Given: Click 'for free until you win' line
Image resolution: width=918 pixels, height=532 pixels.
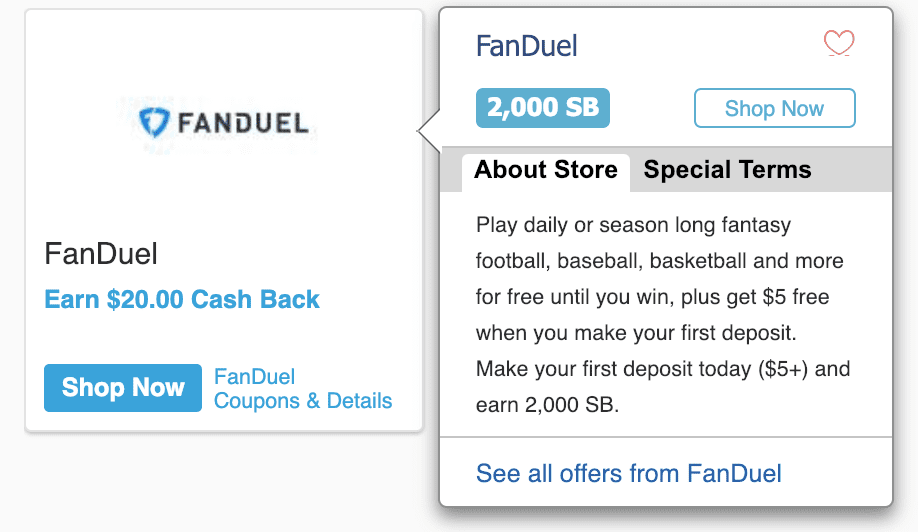Looking at the screenshot, I should click(x=652, y=297).
